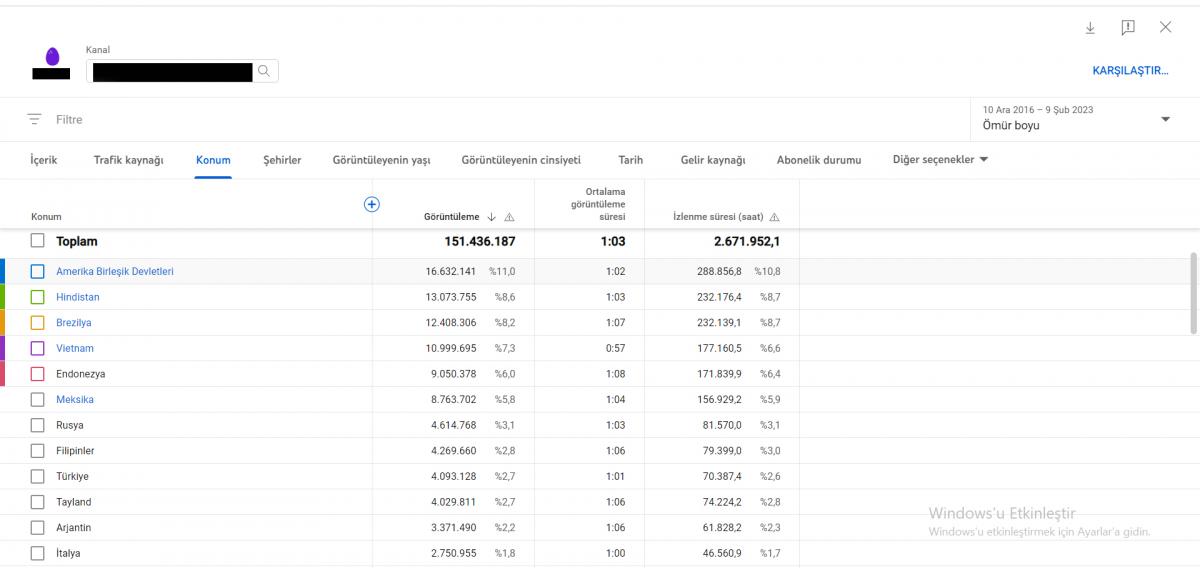Open the Abonelik durumu tab
Image resolution: width=1200 pixels, height=568 pixels.
819,160
